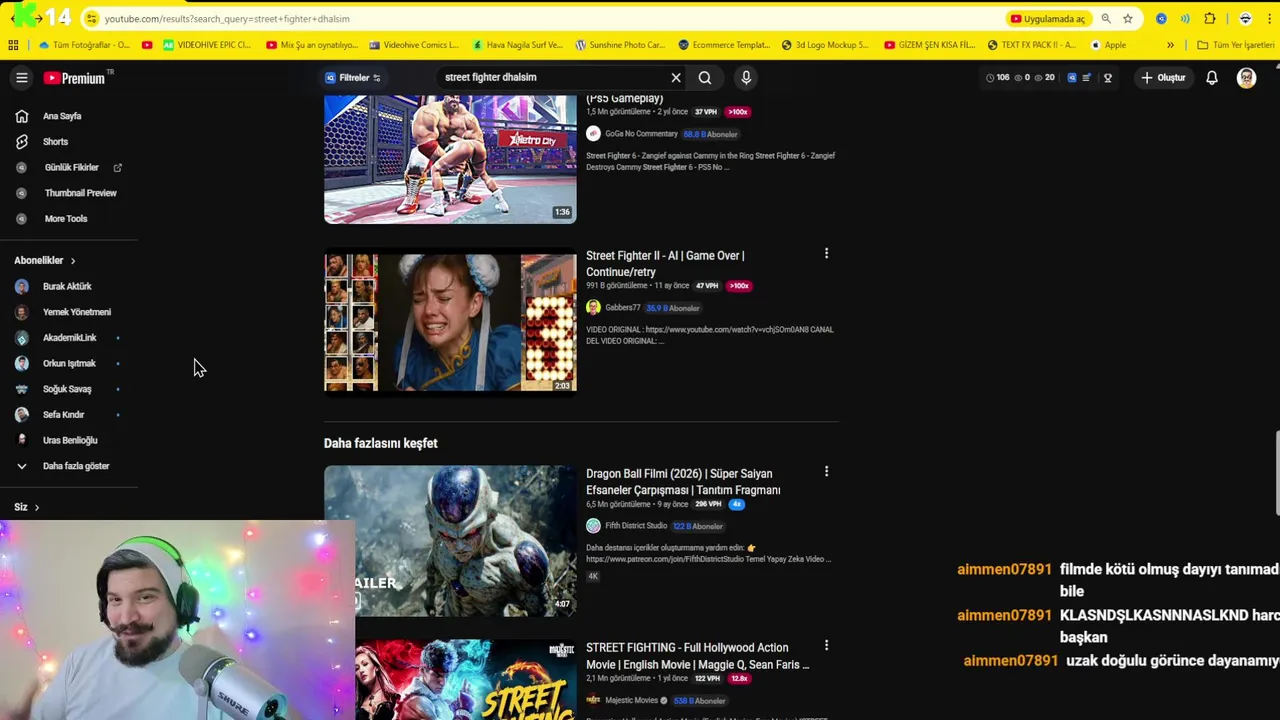Open more options for Street Fighter II AI video
This screenshot has width=1280, height=720.
coord(826,254)
